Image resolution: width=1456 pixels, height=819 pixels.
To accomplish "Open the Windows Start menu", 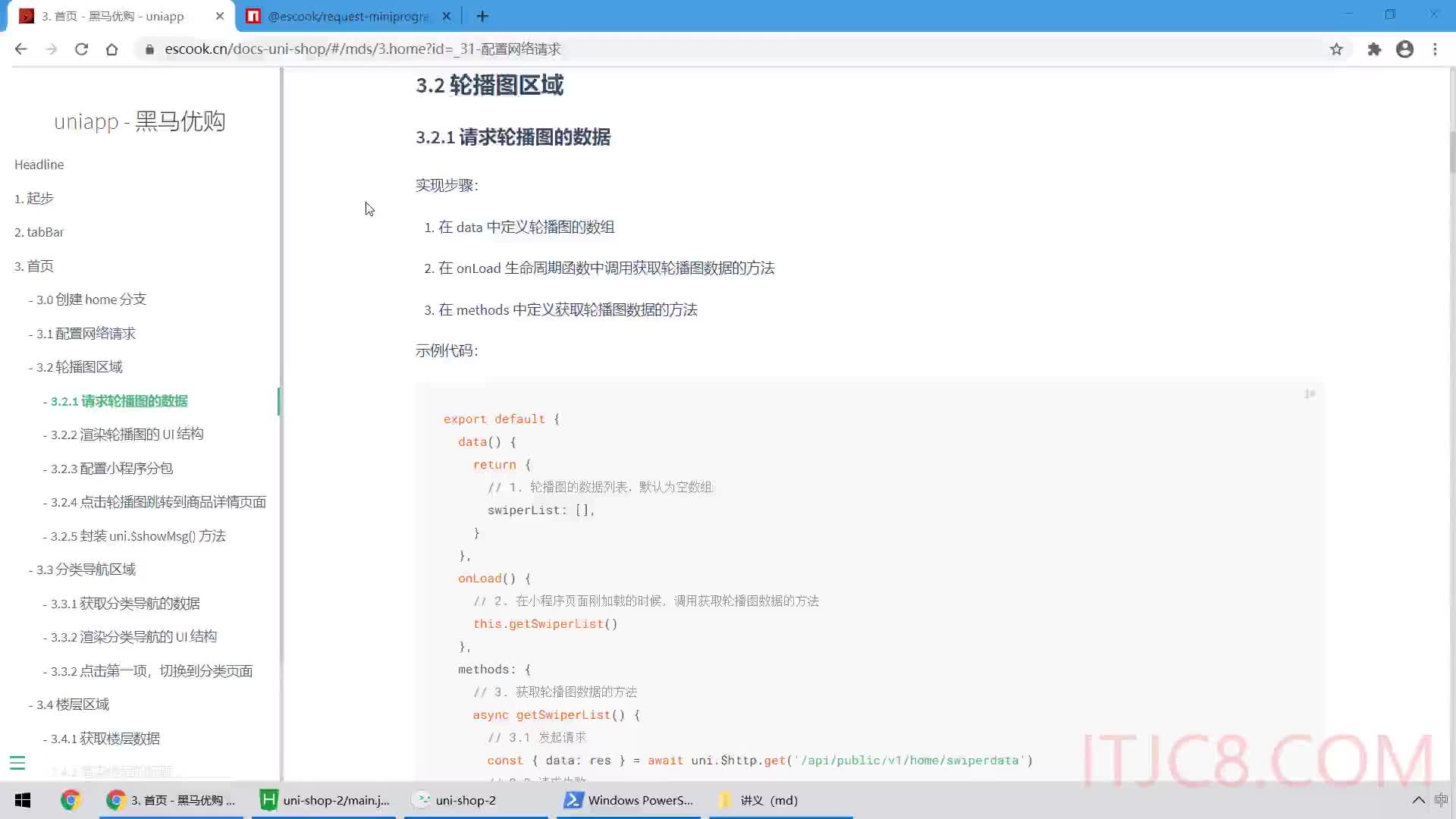I will click(23, 800).
